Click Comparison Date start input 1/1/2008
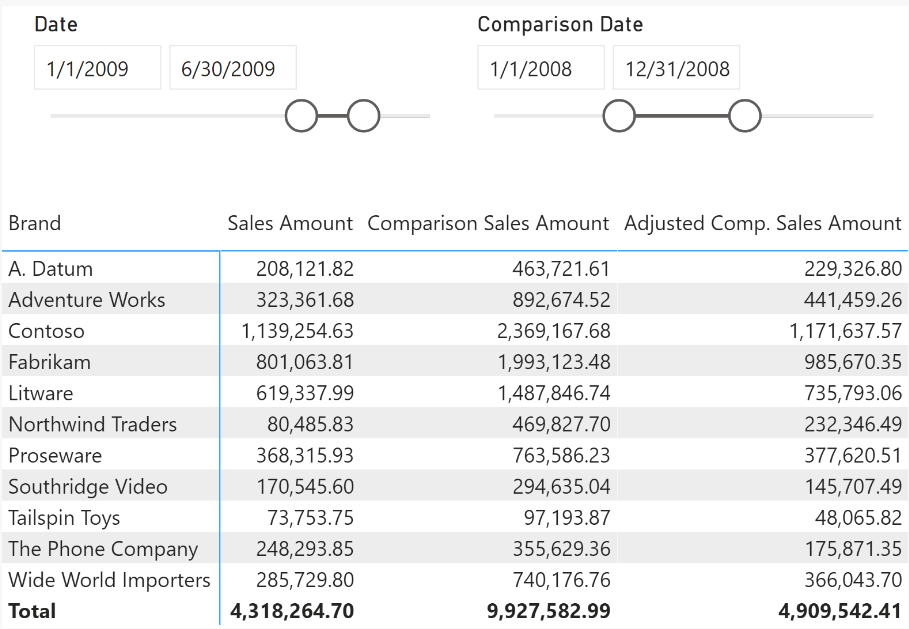Image resolution: width=909 pixels, height=629 pixels. point(541,68)
